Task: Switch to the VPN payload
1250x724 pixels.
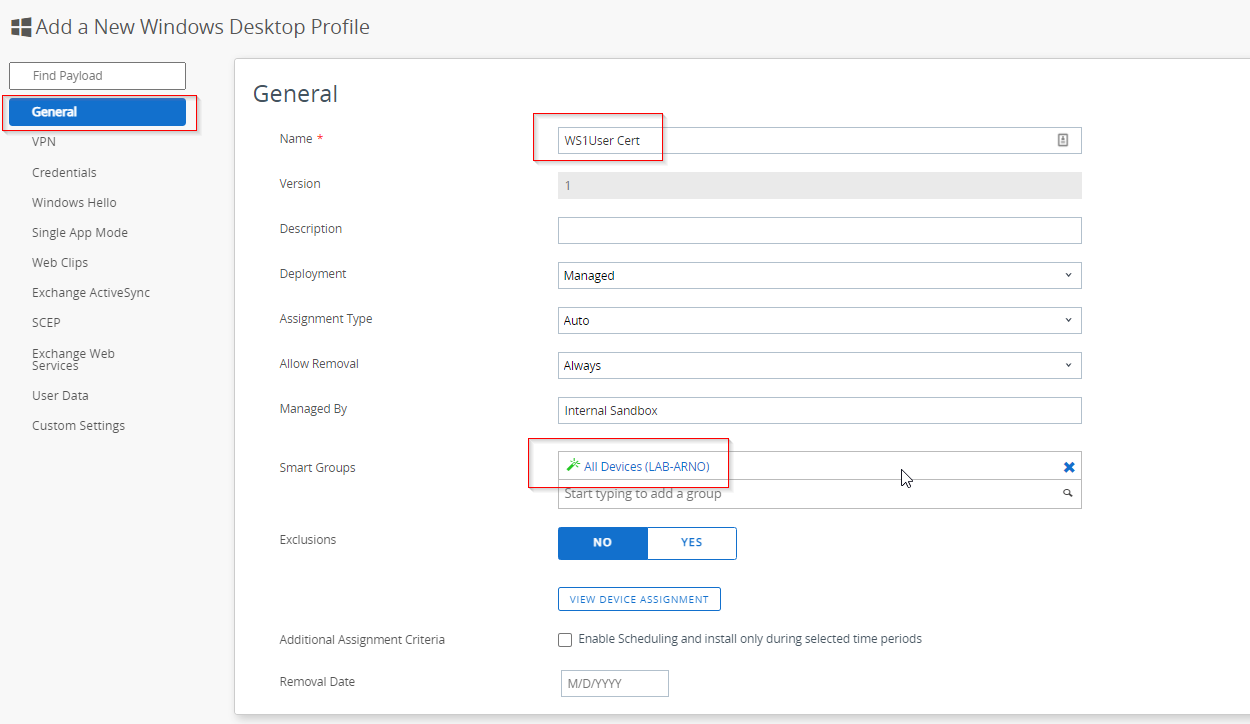Action: tap(43, 141)
